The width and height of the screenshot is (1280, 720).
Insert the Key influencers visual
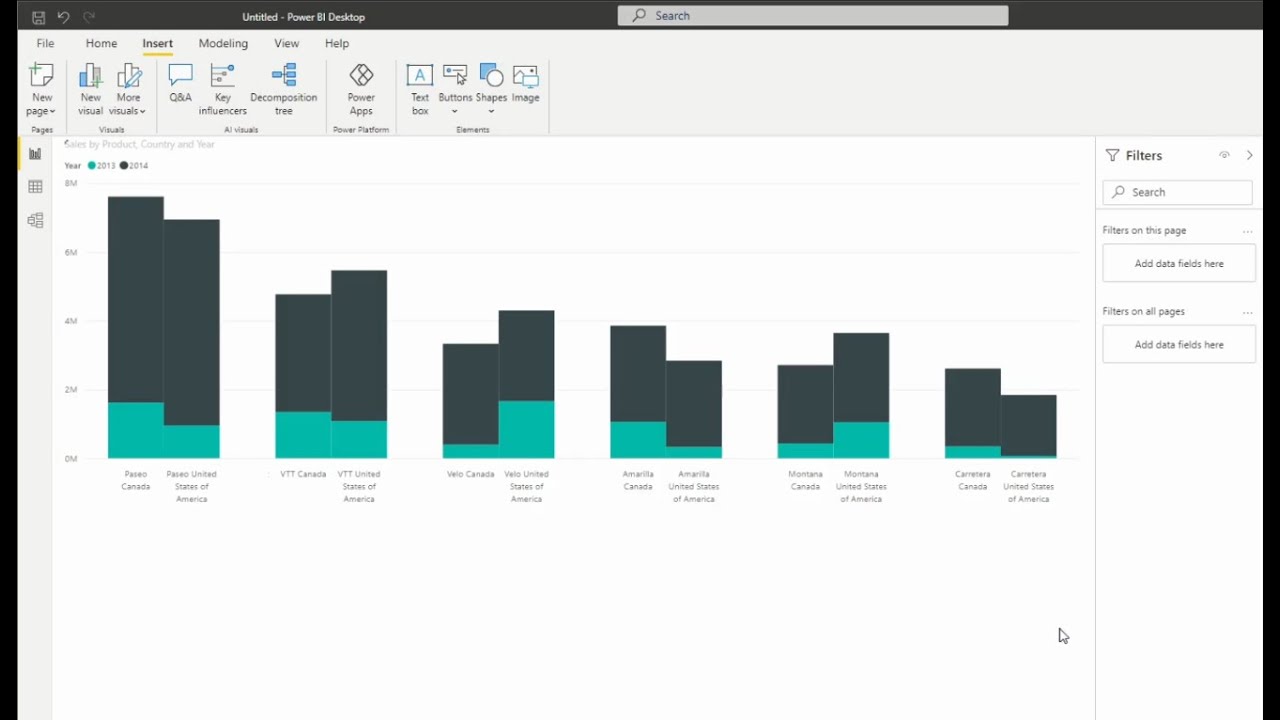[222, 90]
